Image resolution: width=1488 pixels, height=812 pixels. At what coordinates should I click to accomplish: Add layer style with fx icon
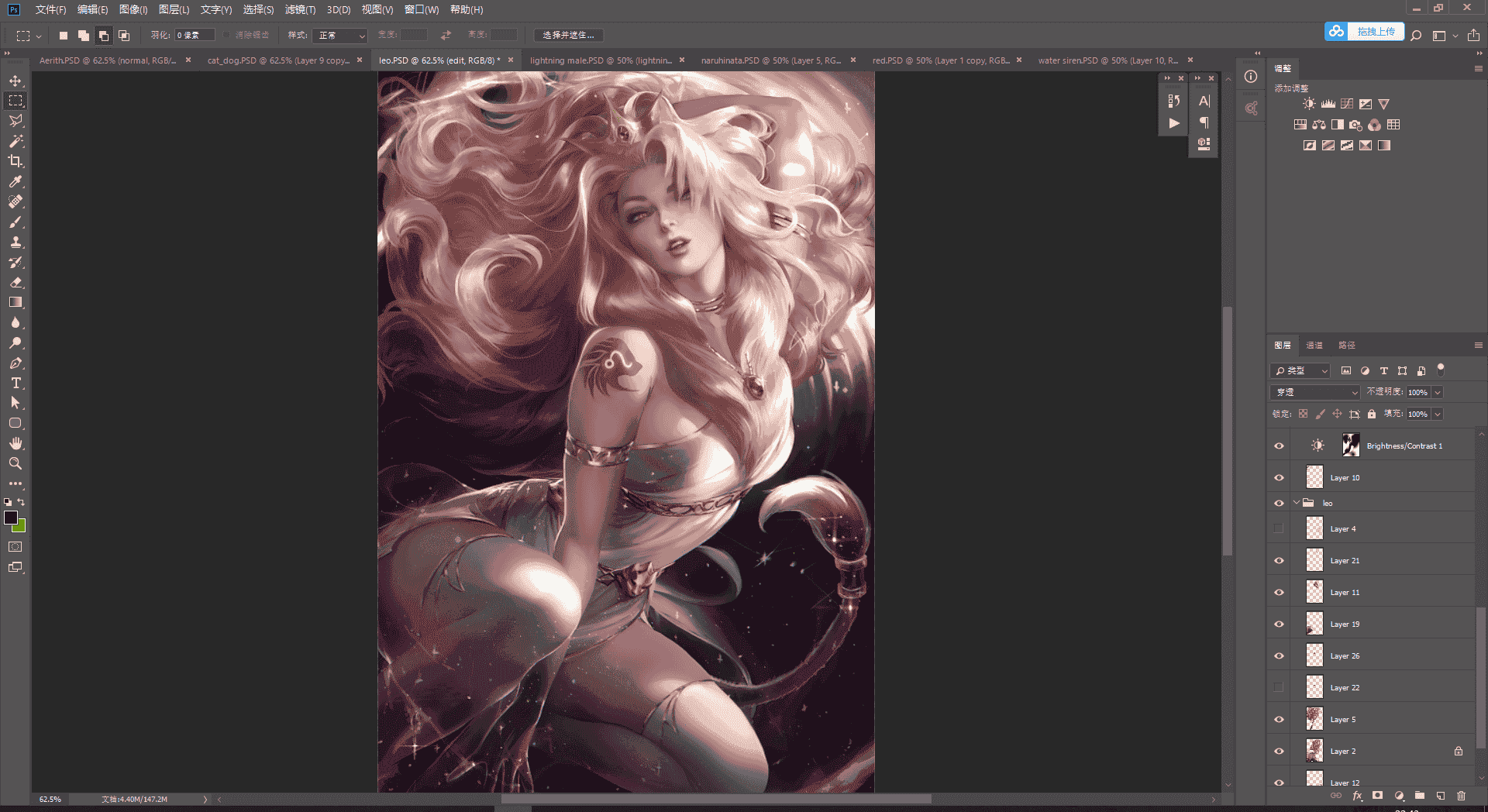pos(1357,796)
